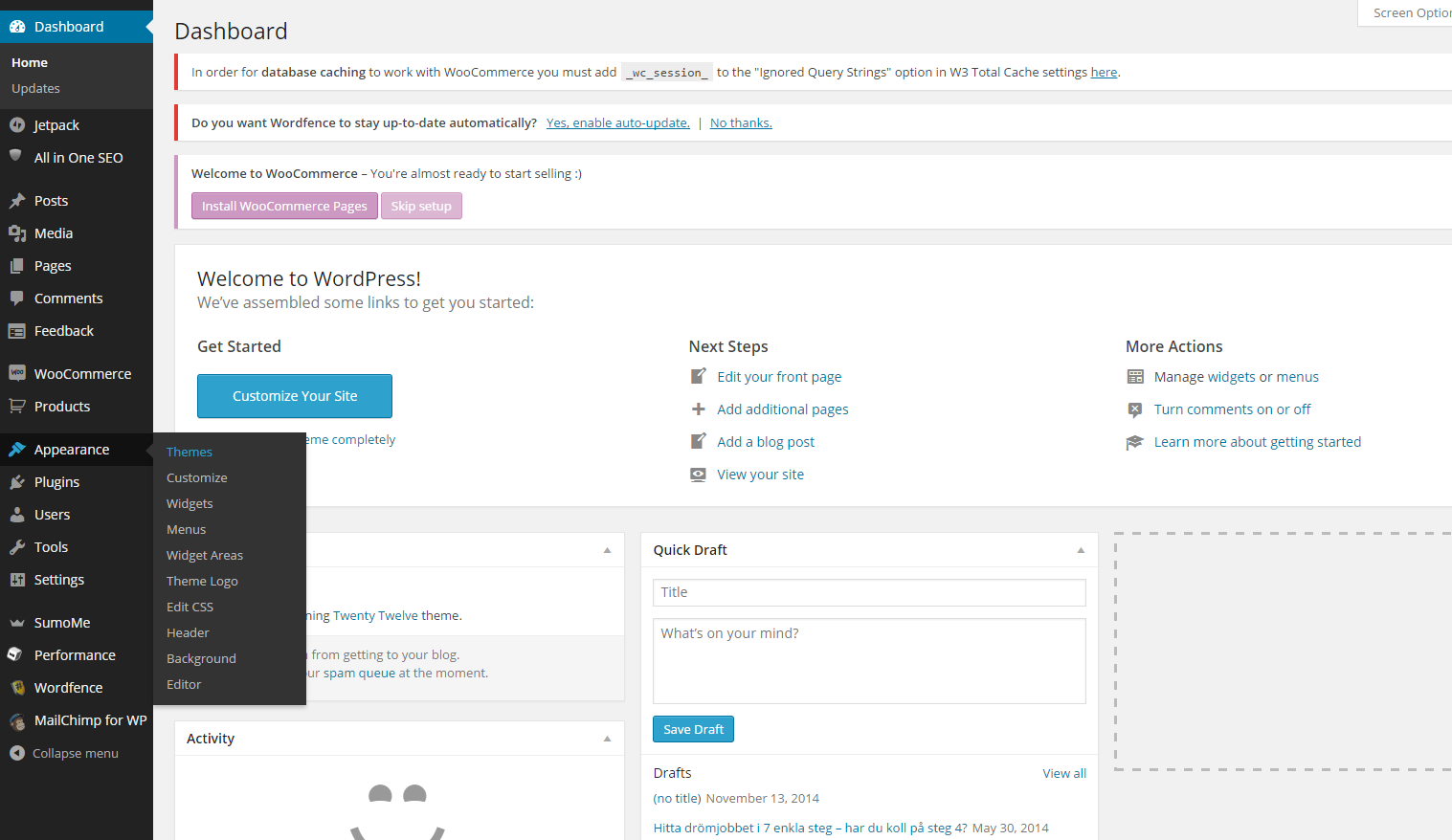The image size is (1452, 840).
Task: Open Themes in Appearance submenu
Action: tap(190, 452)
